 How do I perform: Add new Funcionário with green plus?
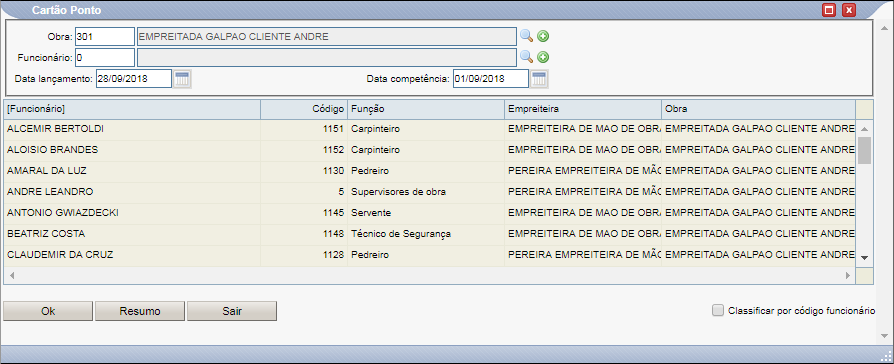click(543, 57)
